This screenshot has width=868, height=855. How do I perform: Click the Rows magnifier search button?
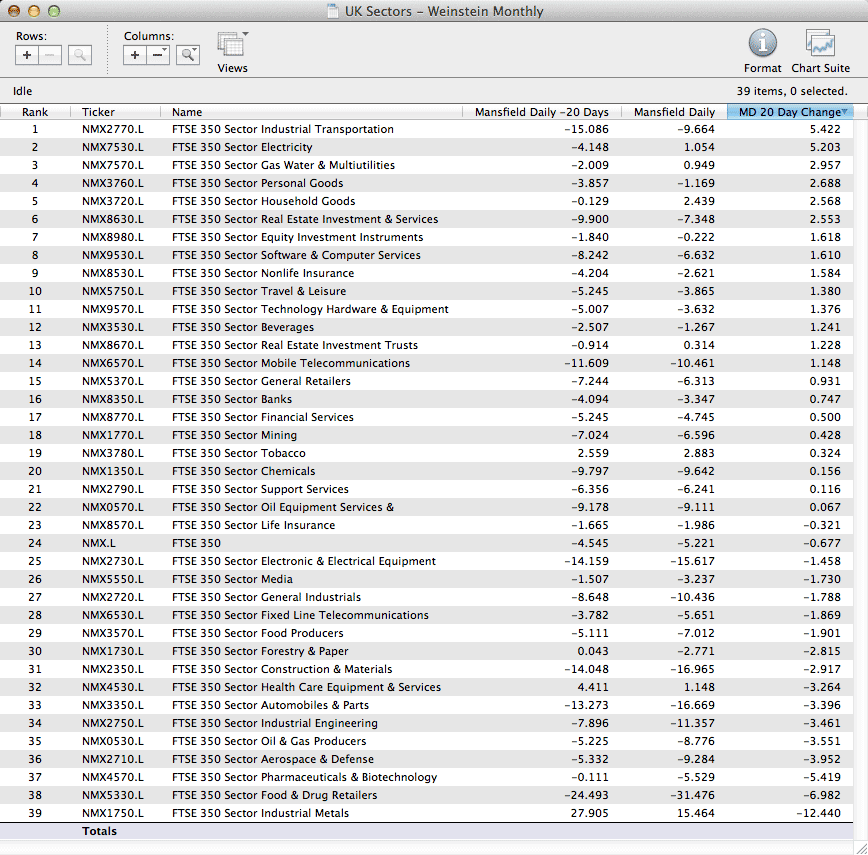click(x=80, y=55)
